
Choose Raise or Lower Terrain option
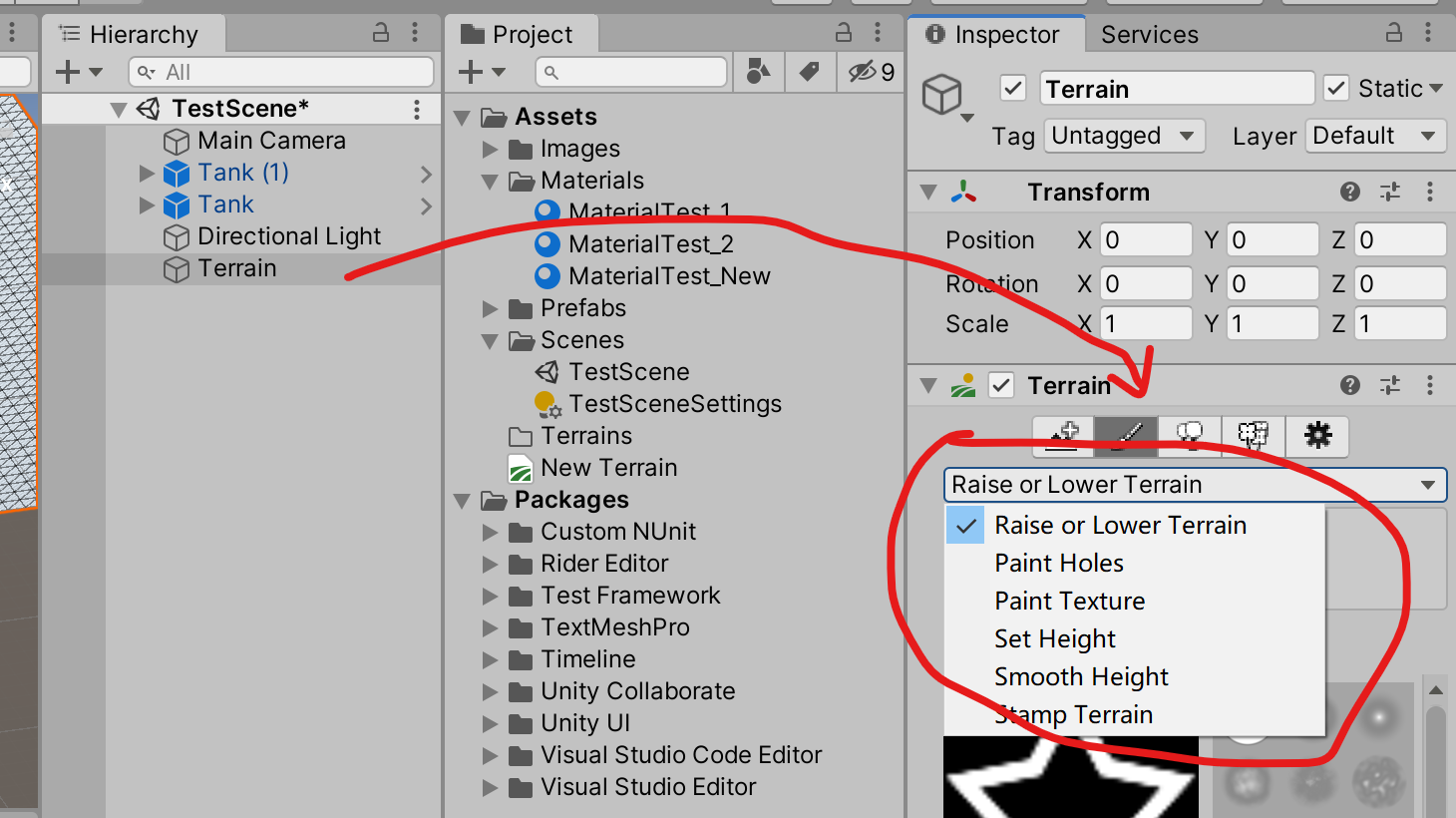(x=1134, y=526)
